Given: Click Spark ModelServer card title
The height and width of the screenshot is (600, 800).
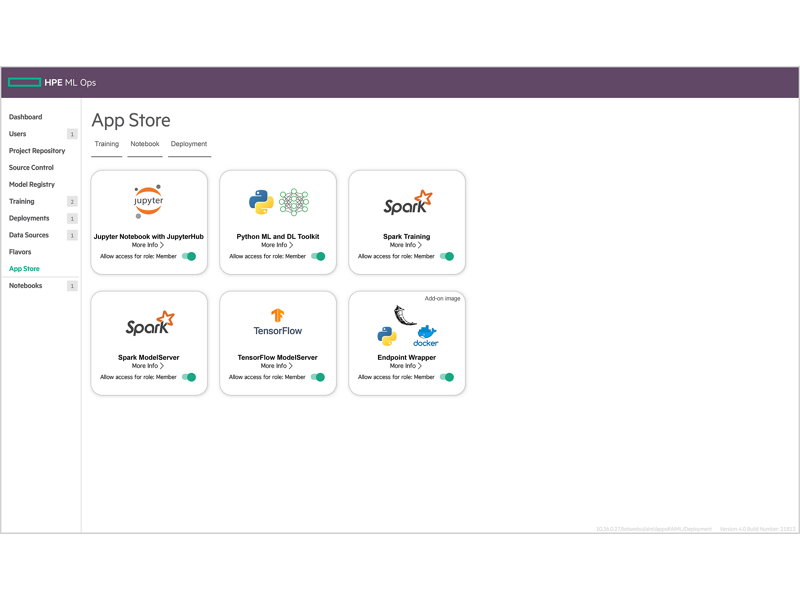Looking at the screenshot, I should pyautogui.click(x=148, y=357).
